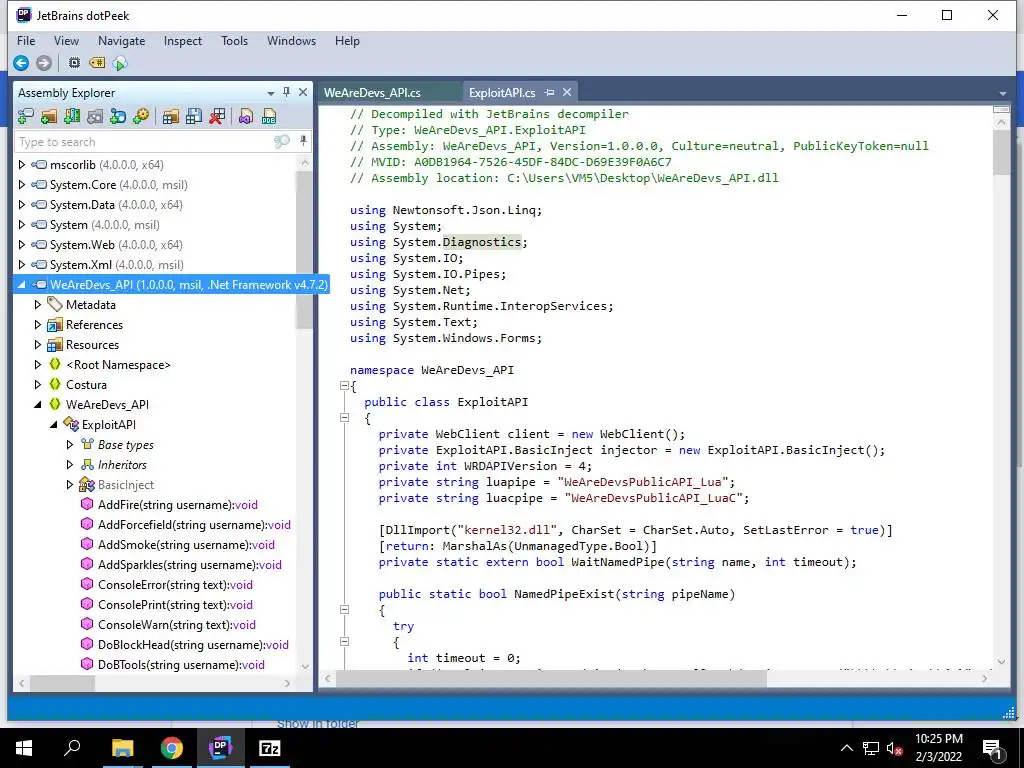Expand the System.Data assembly node
Image resolution: width=1024 pixels, height=768 pixels.
point(22,204)
